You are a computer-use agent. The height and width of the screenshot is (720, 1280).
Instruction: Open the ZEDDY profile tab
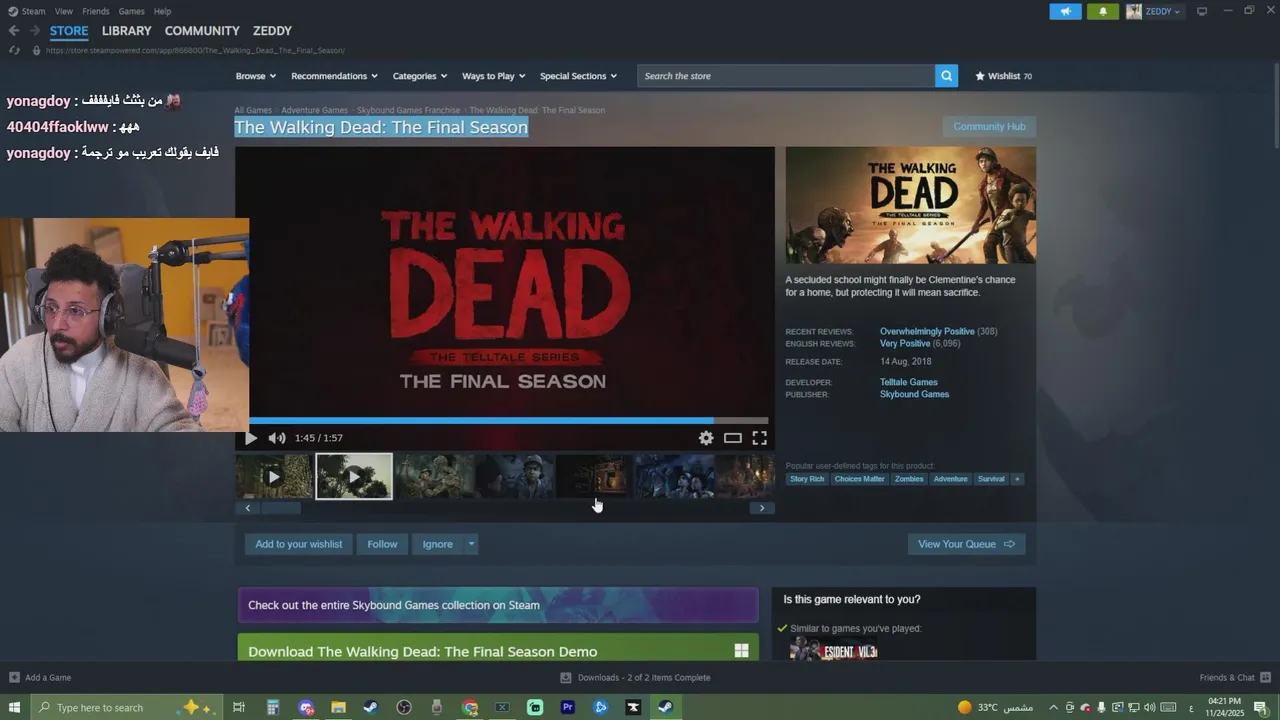(272, 31)
